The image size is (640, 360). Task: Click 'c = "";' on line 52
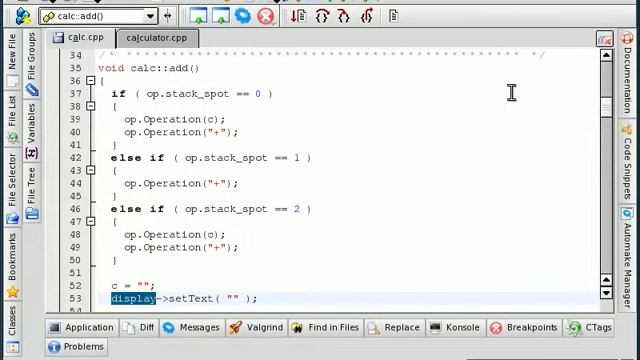pos(133,286)
